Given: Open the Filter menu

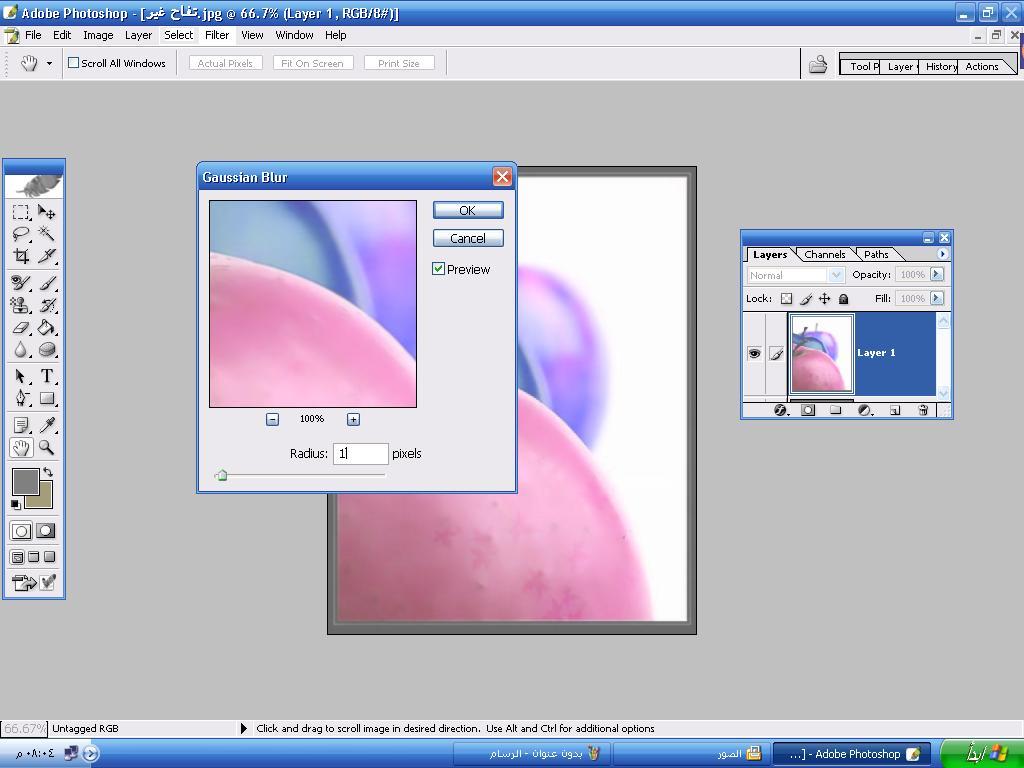Looking at the screenshot, I should (x=217, y=35).
